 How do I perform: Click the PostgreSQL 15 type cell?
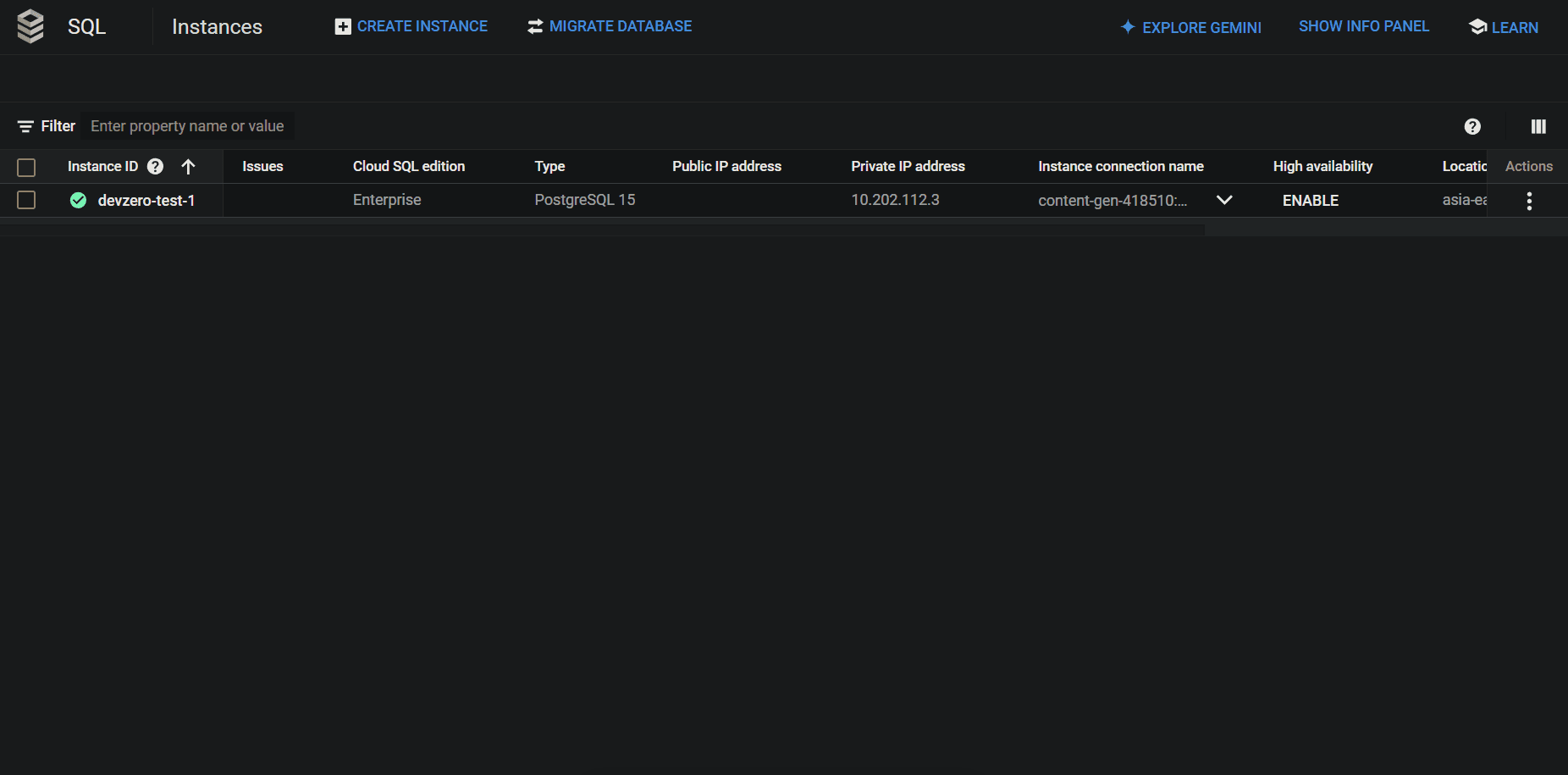[585, 200]
